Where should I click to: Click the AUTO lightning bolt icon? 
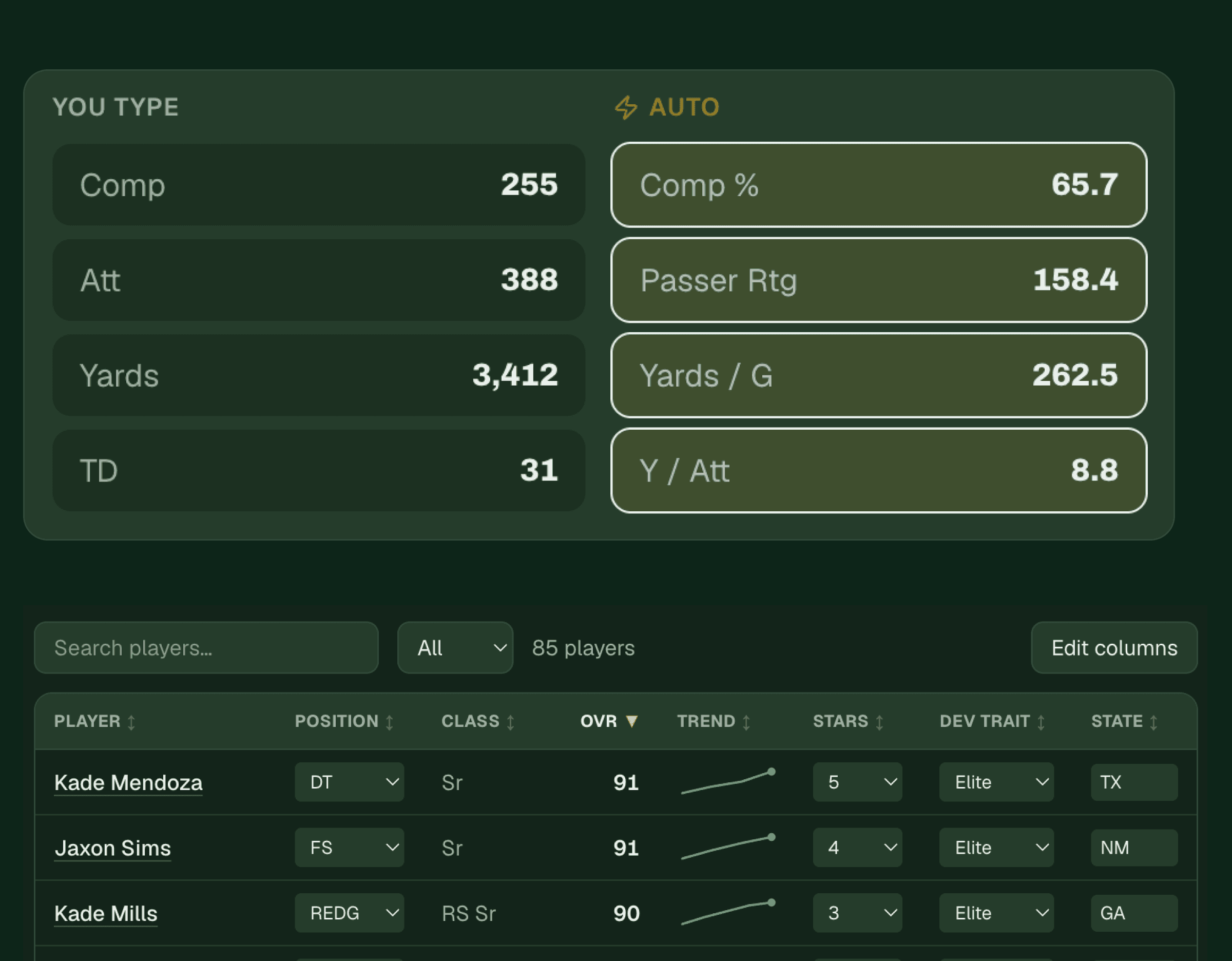coord(626,107)
